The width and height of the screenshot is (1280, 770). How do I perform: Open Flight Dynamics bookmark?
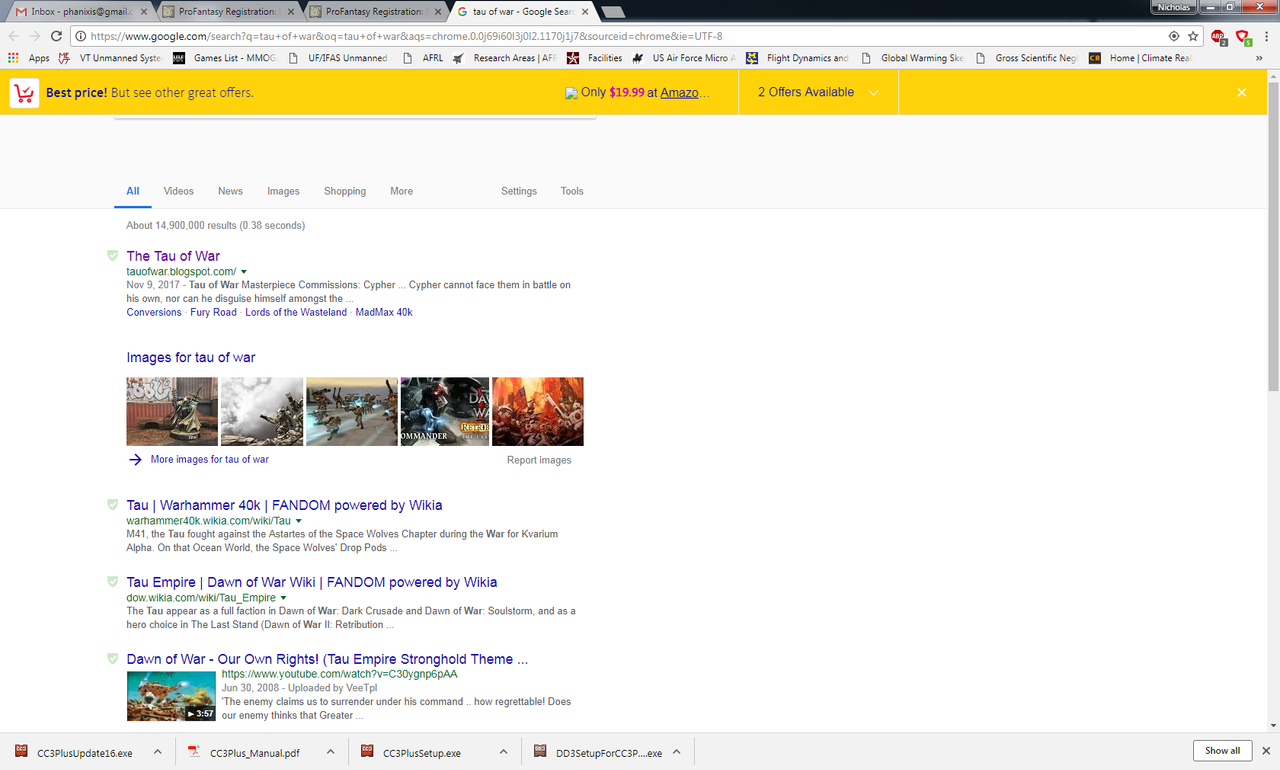(797, 58)
